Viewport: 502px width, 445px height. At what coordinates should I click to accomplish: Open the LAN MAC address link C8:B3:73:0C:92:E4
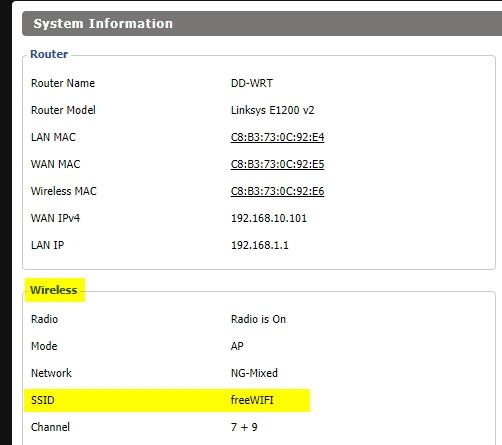click(x=277, y=137)
